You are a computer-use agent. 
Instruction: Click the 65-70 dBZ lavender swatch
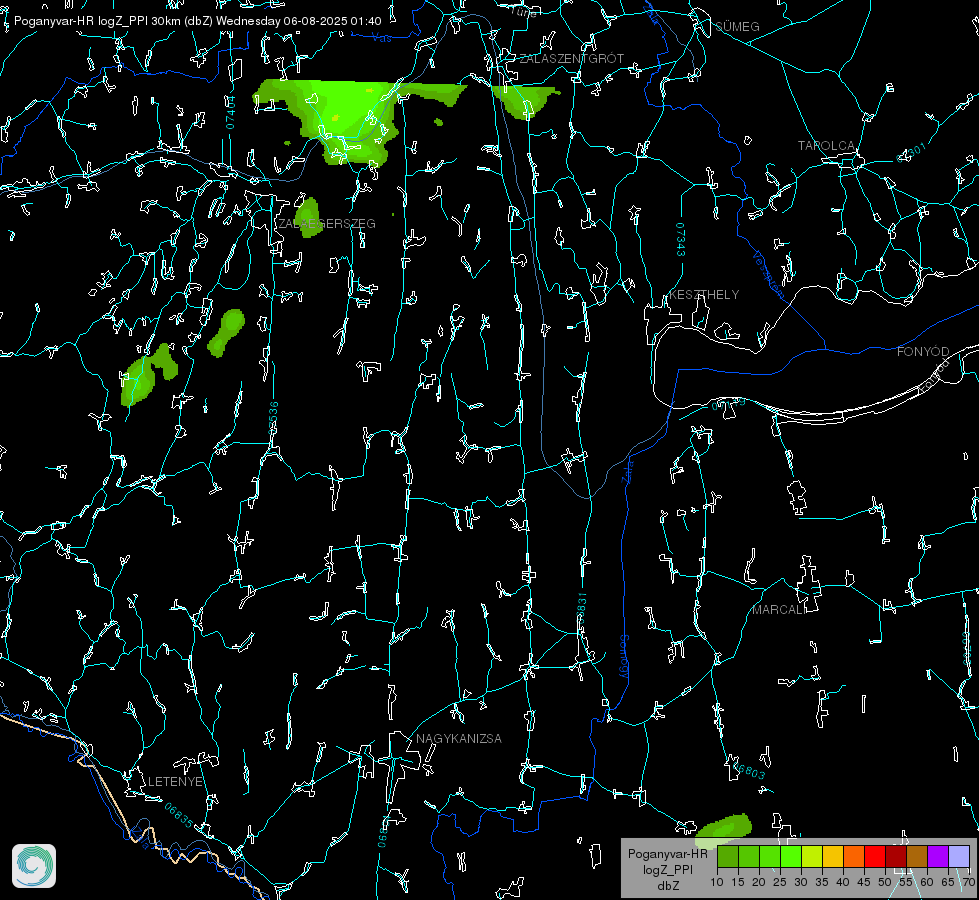[959, 856]
